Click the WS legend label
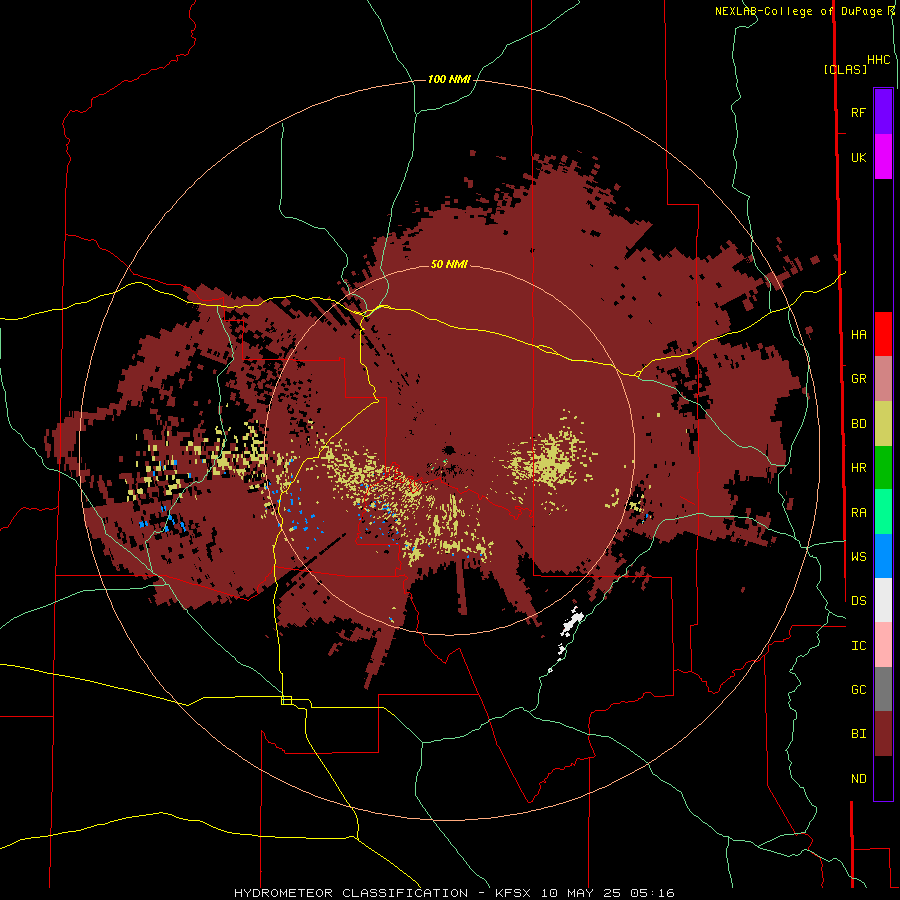Viewport: 900px width, 900px height. [x=858, y=556]
